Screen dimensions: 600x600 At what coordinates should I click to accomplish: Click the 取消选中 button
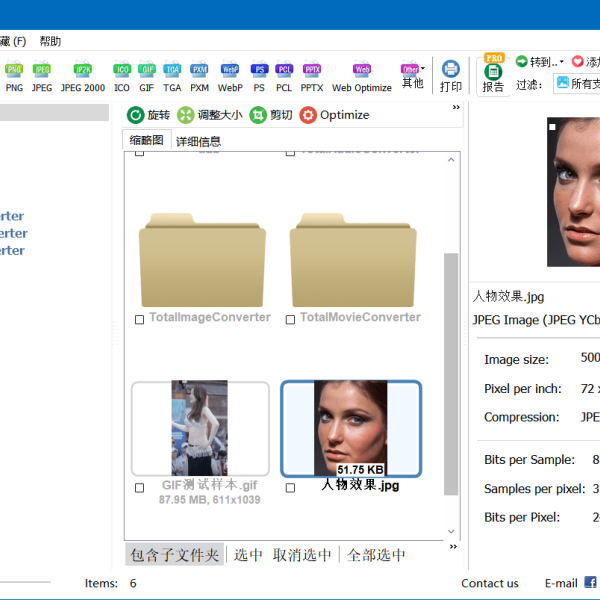tap(302, 555)
